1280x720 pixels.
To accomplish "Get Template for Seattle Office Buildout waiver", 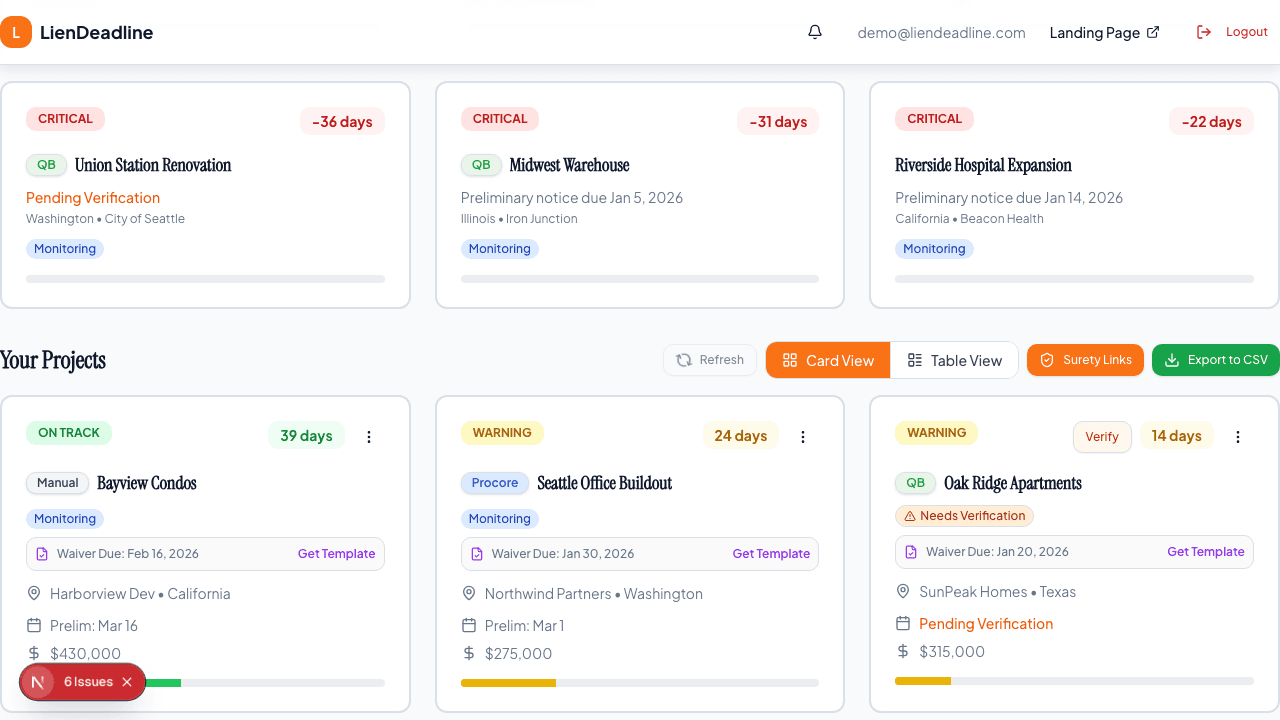I will point(771,554).
